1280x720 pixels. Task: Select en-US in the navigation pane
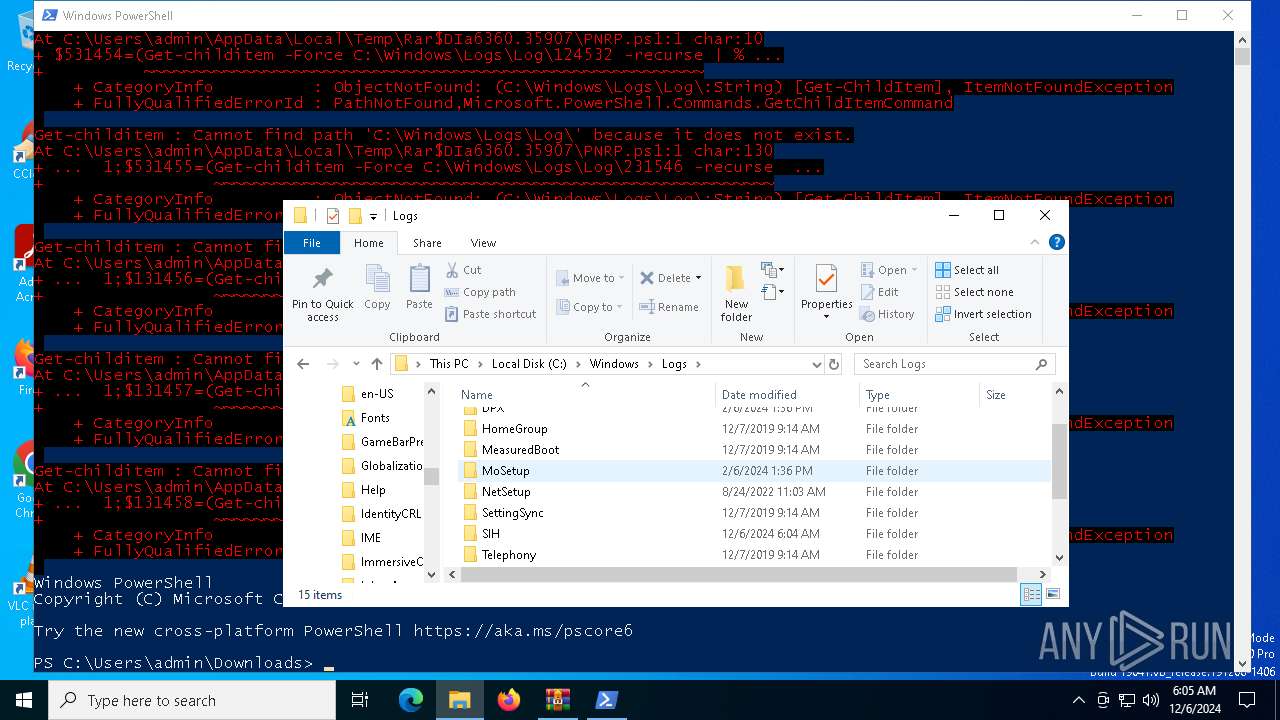[x=377, y=394]
